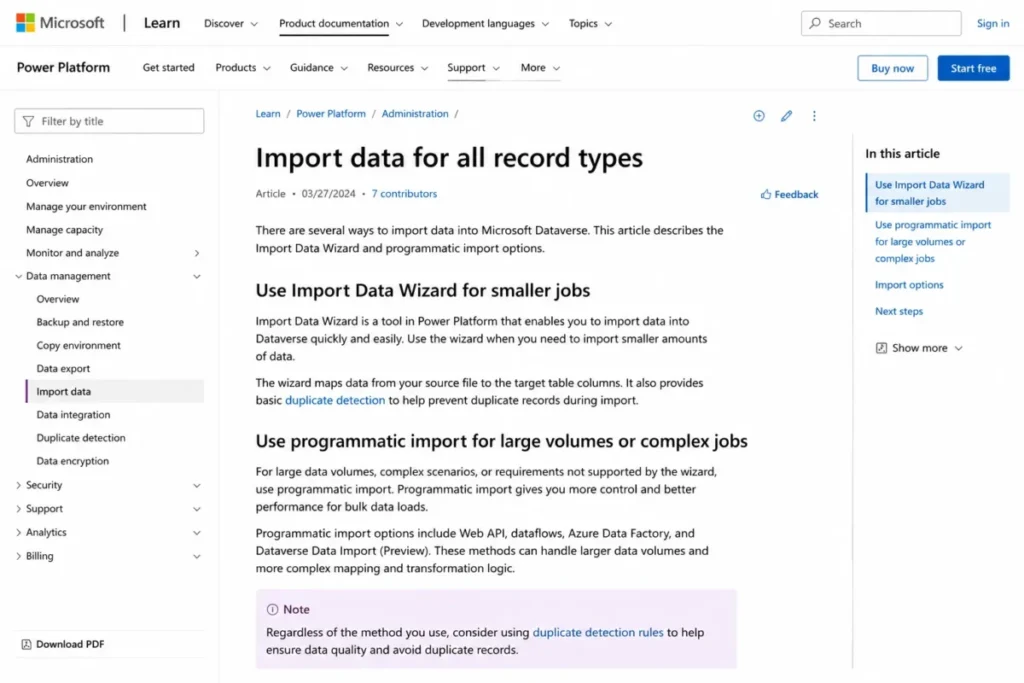The width and height of the screenshot is (1024, 683).
Task: Open the Guidance dropdown
Action: (x=319, y=67)
